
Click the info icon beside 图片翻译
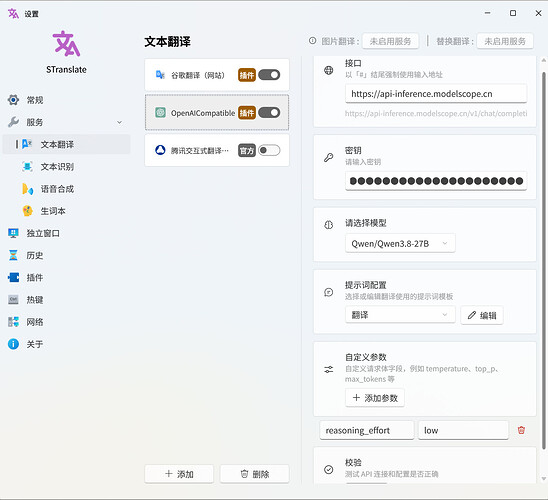pos(312,41)
